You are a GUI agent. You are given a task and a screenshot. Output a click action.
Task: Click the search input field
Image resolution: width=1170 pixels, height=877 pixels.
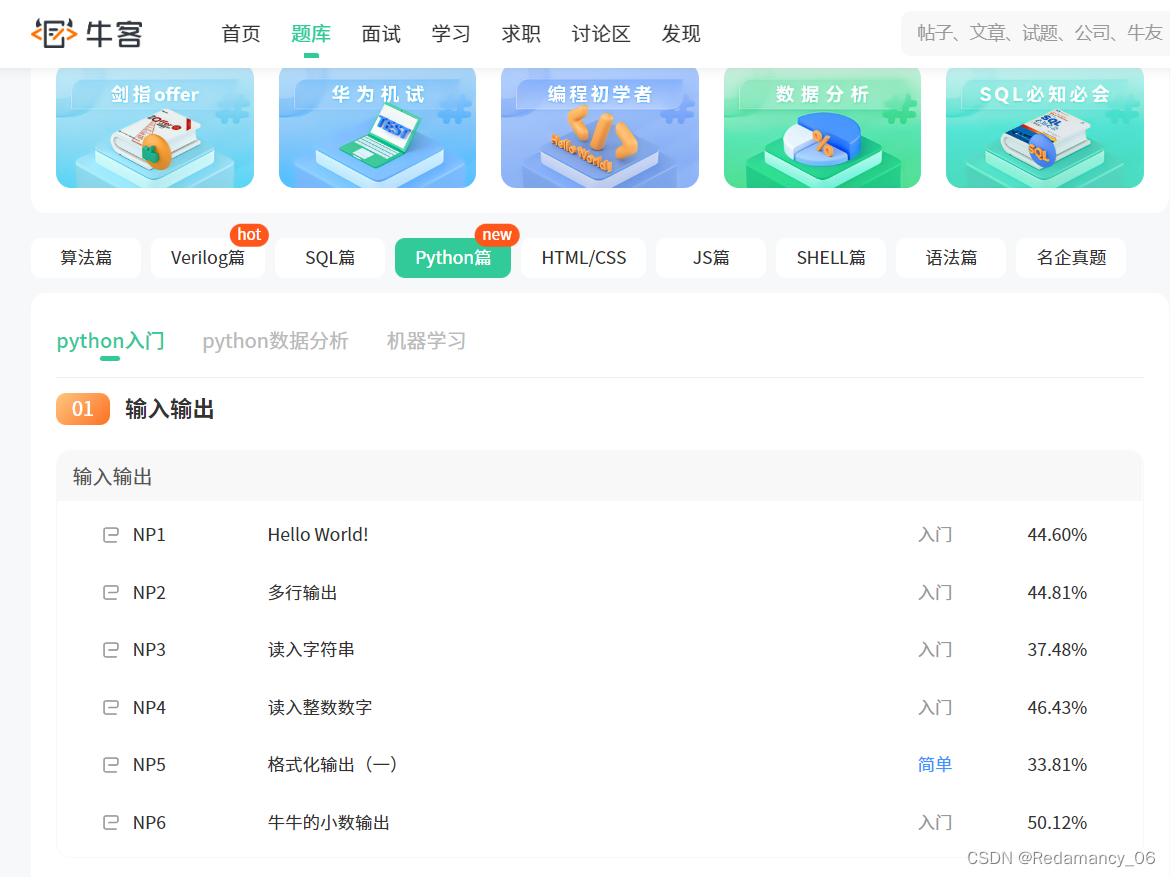pos(1035,32)
